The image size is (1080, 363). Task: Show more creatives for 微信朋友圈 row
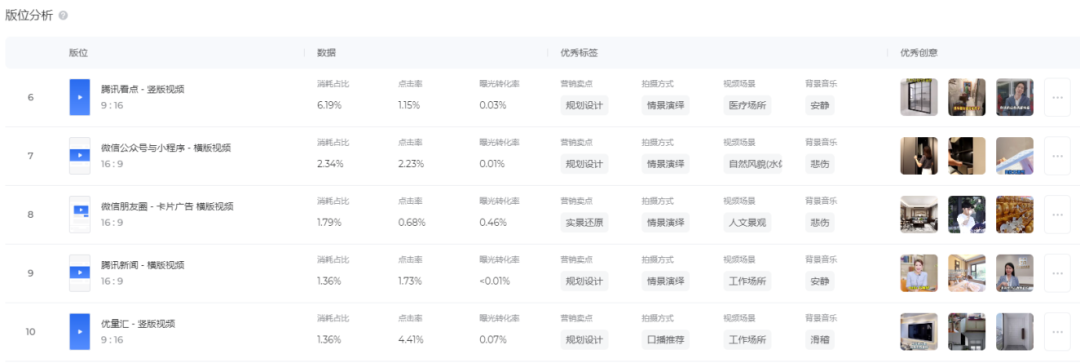(1057, 214)
